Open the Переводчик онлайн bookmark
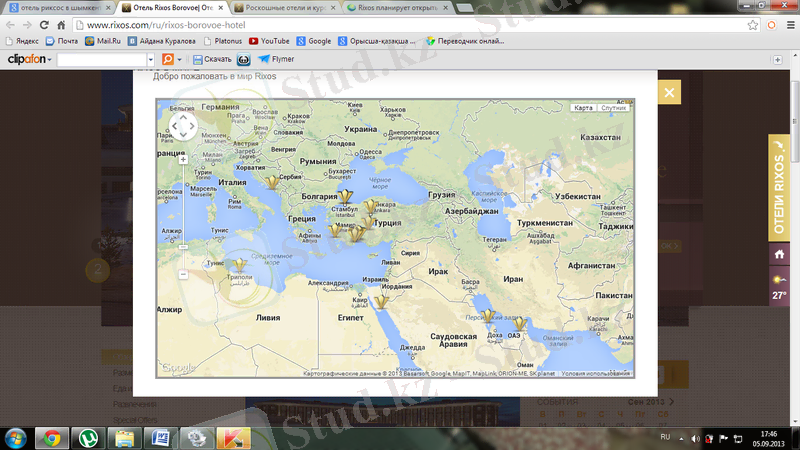800x450 pixels. (465, 41)
